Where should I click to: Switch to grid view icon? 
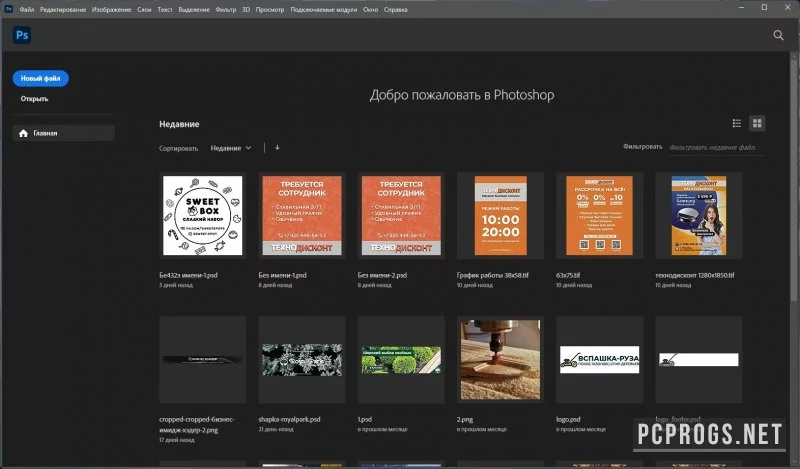(x=757, y=123)
